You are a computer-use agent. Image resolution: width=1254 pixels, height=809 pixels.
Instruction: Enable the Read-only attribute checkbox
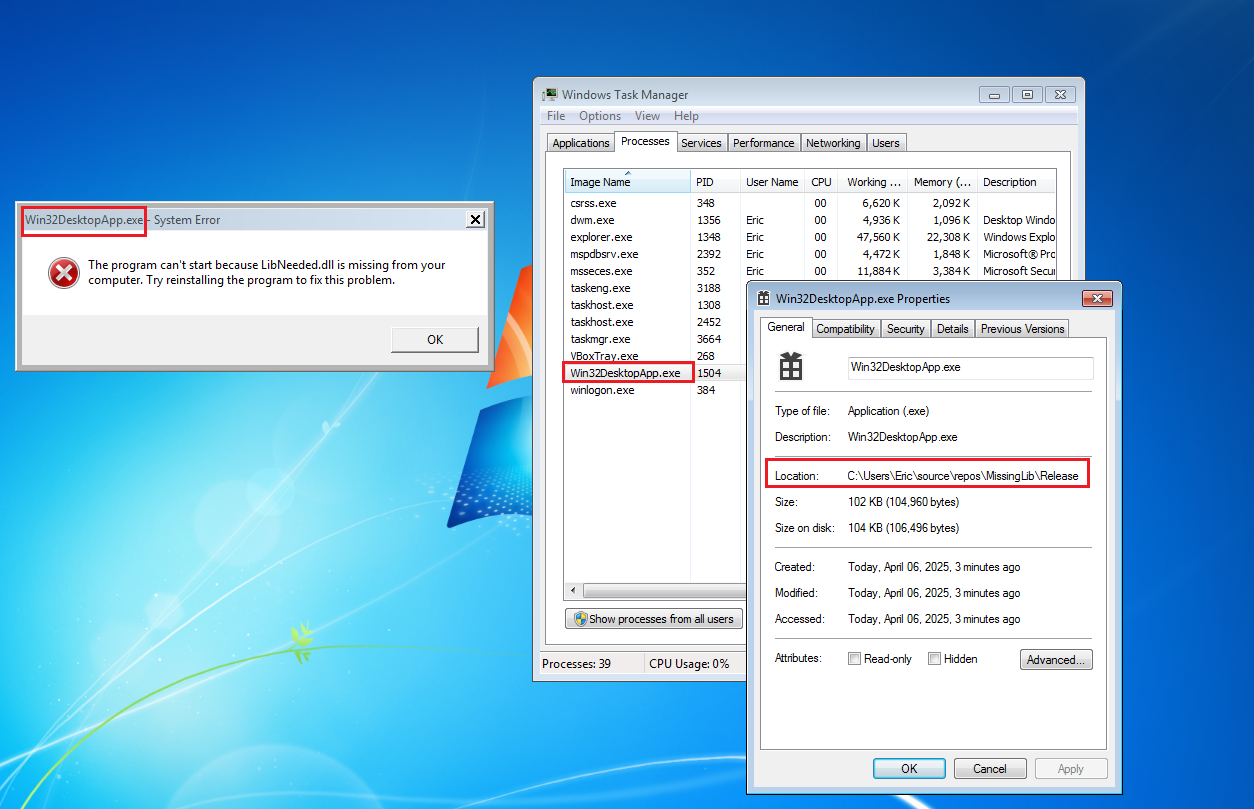854,659
